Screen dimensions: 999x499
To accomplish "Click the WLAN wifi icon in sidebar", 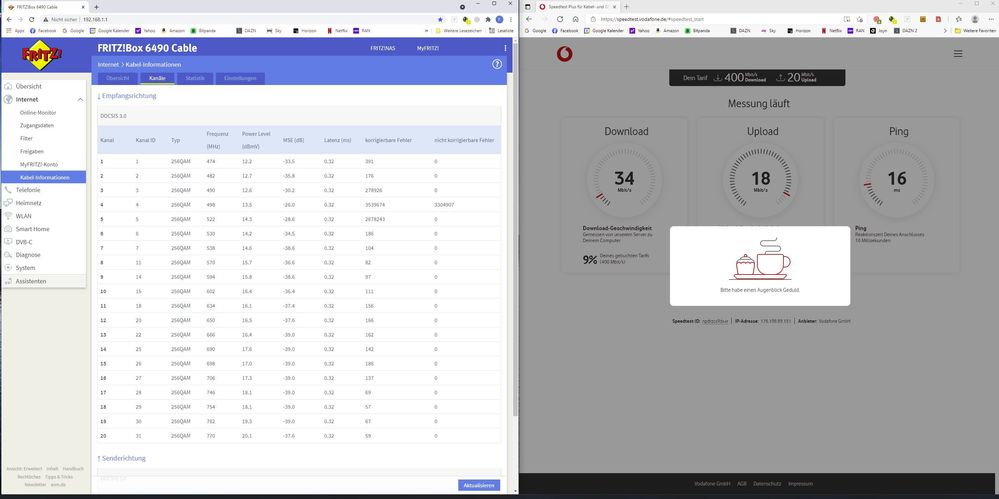I will click(x=8, y=216).
